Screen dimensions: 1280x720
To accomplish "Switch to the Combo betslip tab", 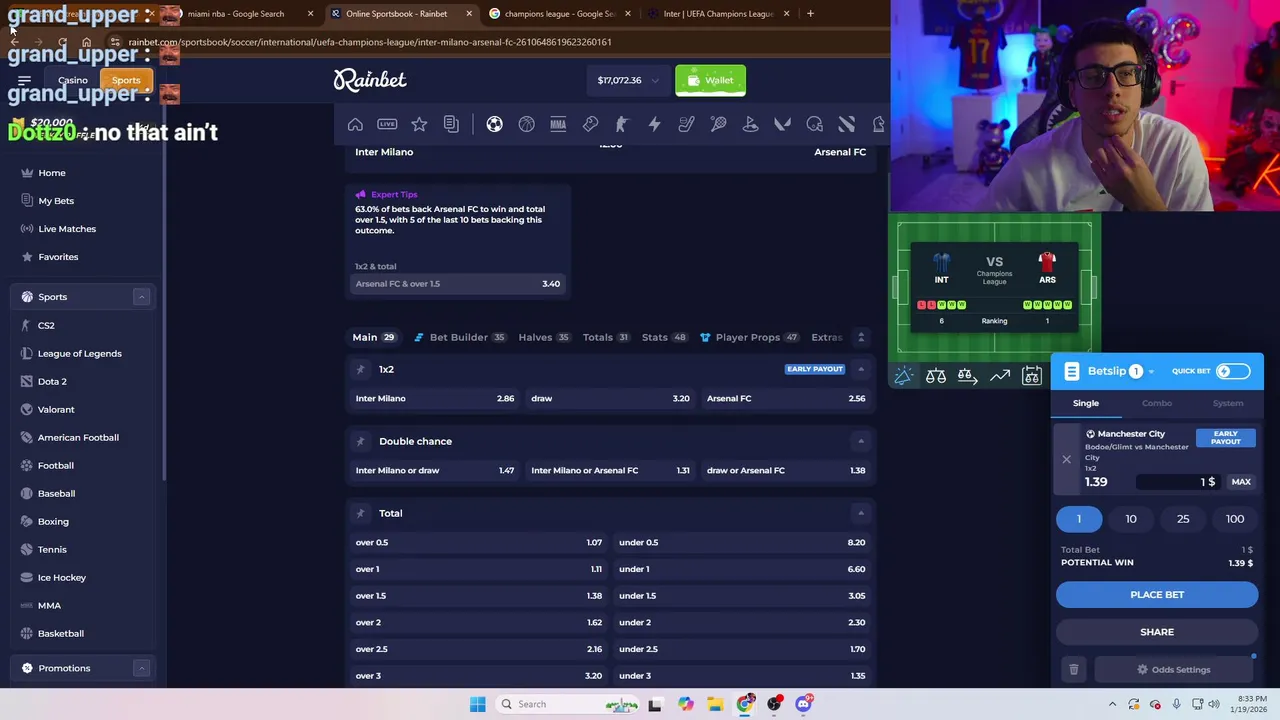I will coord(1157,403).
